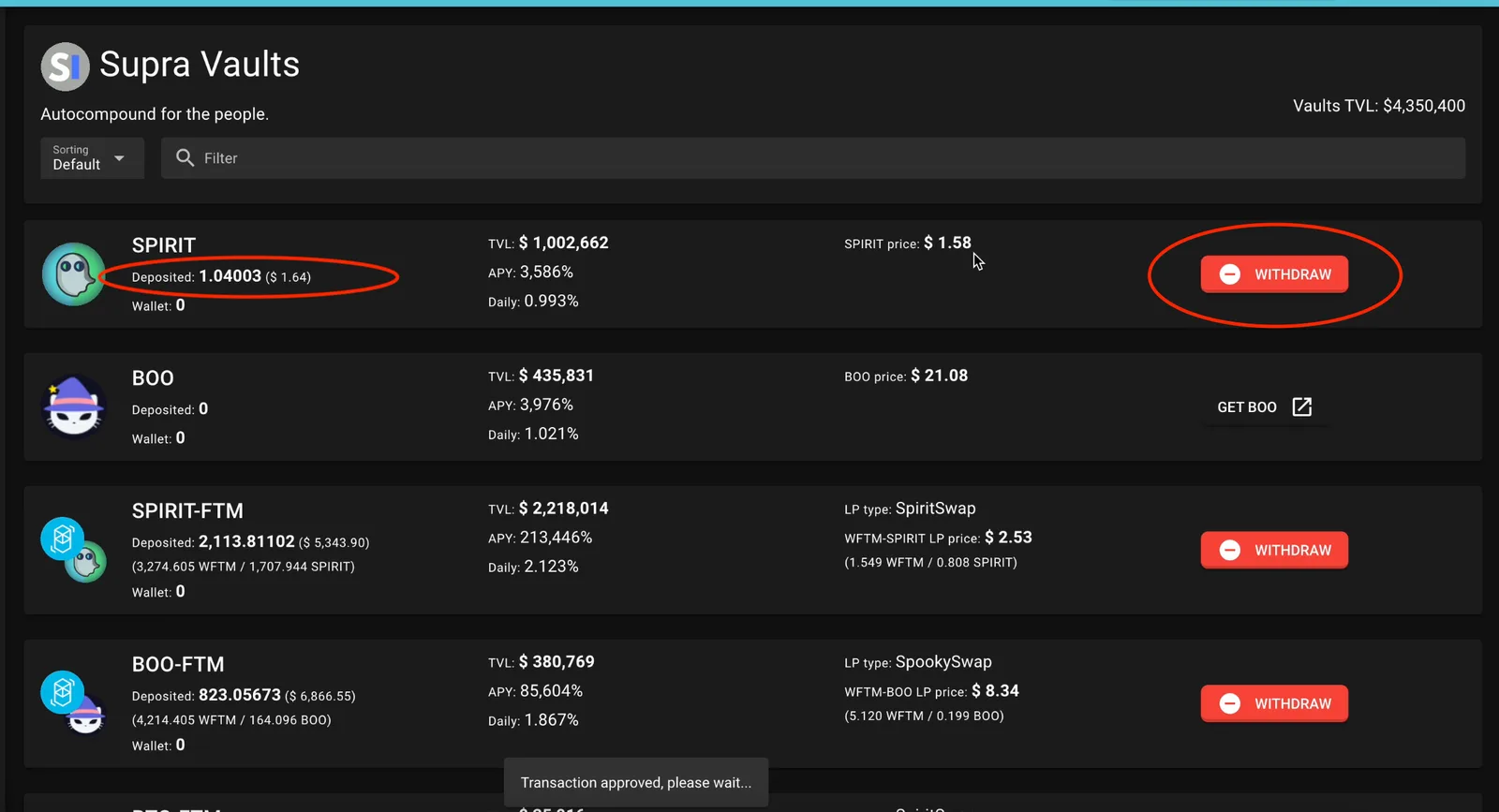1499x812 pixels.
Task: Click SPIRIT-FTM TVL value $ 2,218,014
Action: point(564,509)
